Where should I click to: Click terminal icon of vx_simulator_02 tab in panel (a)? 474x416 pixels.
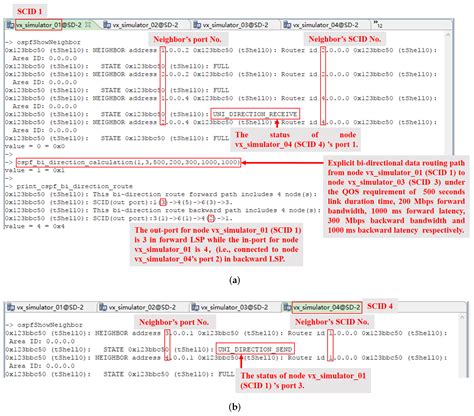[107, 25]
